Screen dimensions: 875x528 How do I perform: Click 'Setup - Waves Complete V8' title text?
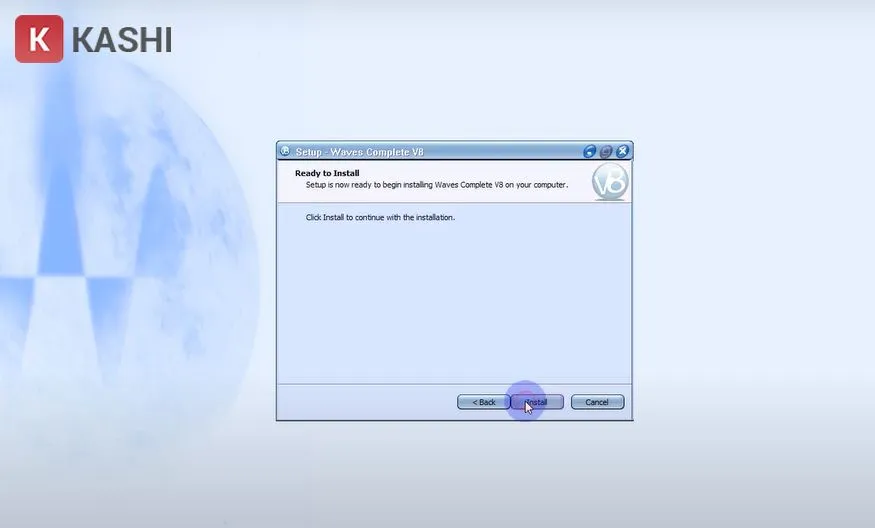pyautogui.click(x=359, y=152)
